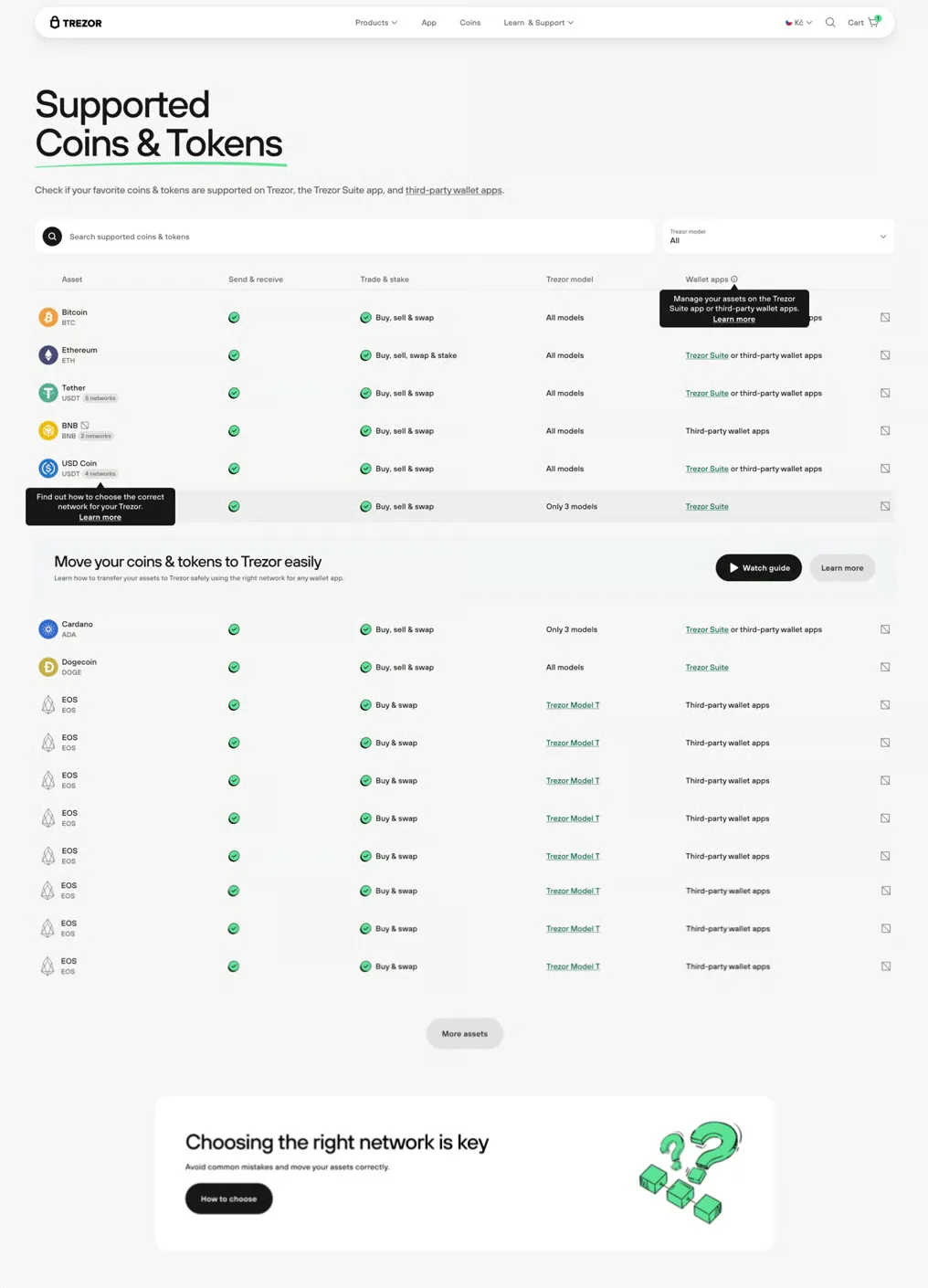Image resolution: width=928 pixels, height=1288 pixels.
Task: Open the Coins menu item
Action: pos(470,23)
